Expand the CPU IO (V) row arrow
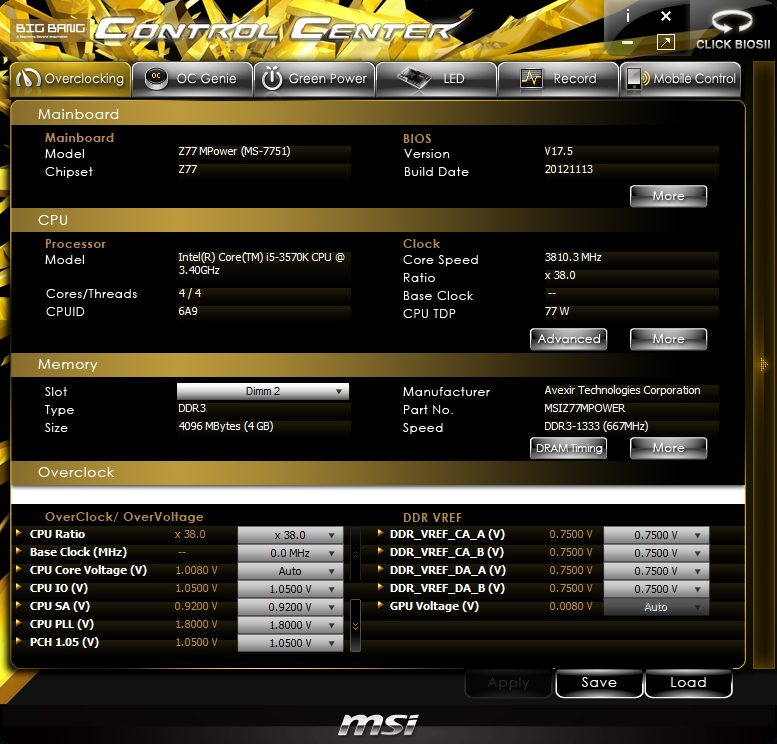 (x=19, y=587)
